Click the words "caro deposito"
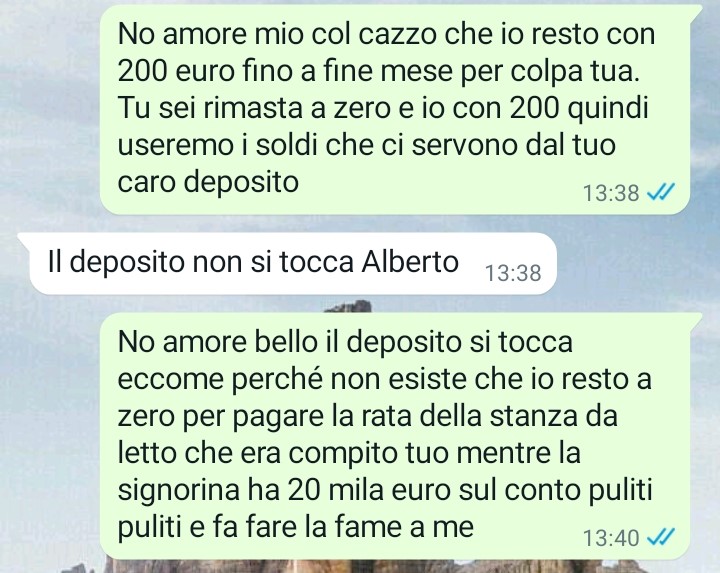 click(x=208, y=182)
